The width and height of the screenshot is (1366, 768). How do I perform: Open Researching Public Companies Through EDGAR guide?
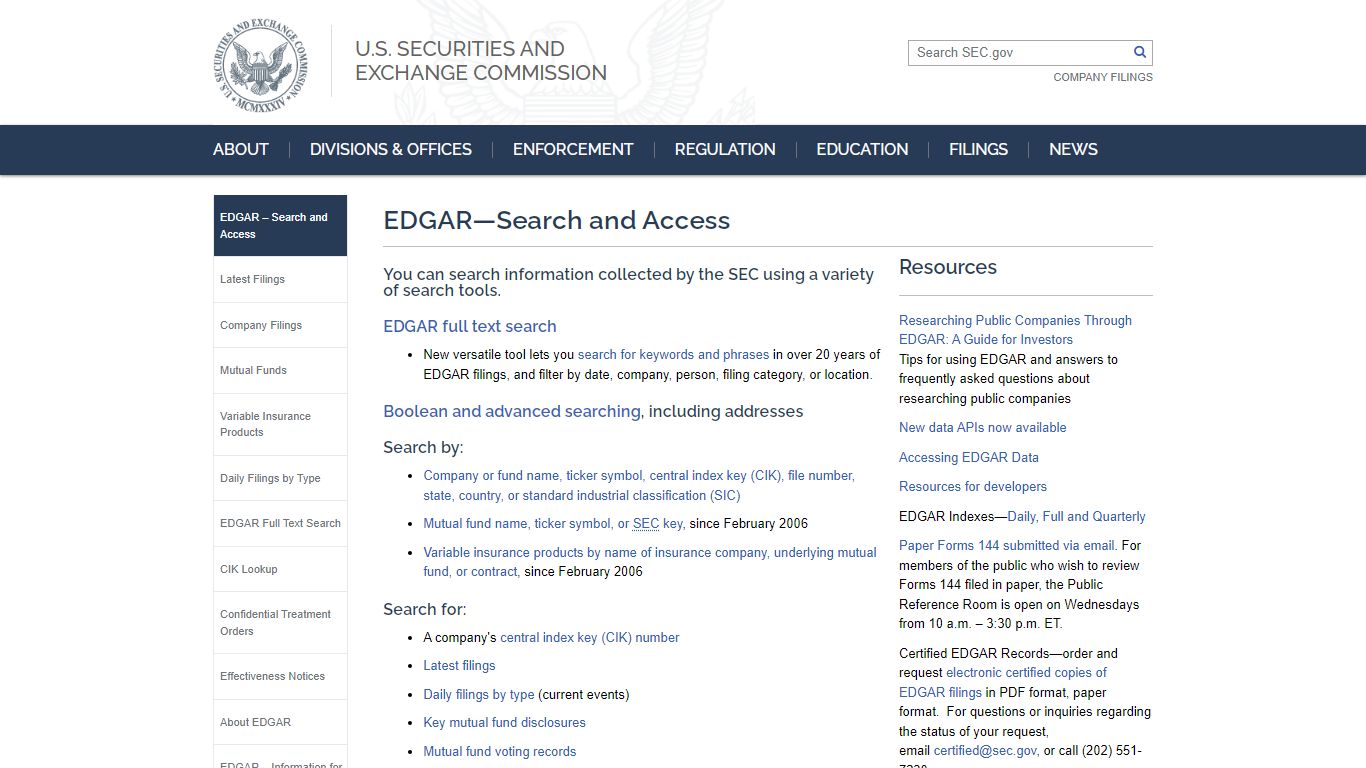[1015, 330]
